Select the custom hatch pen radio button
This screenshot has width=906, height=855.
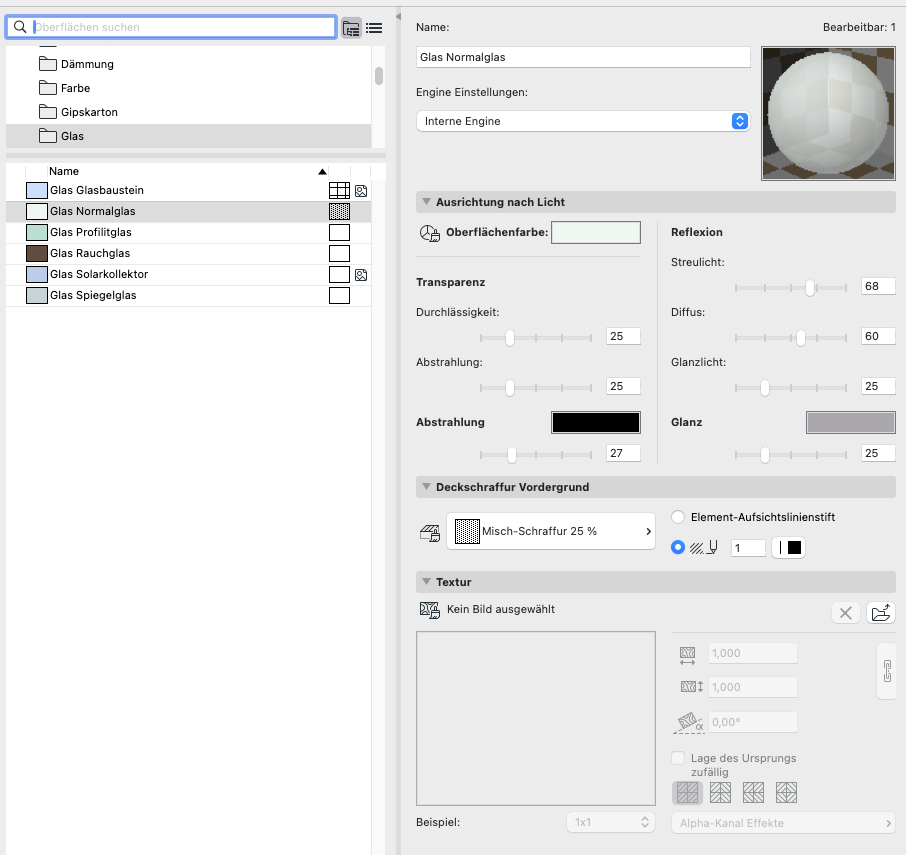tap(678, 547)
